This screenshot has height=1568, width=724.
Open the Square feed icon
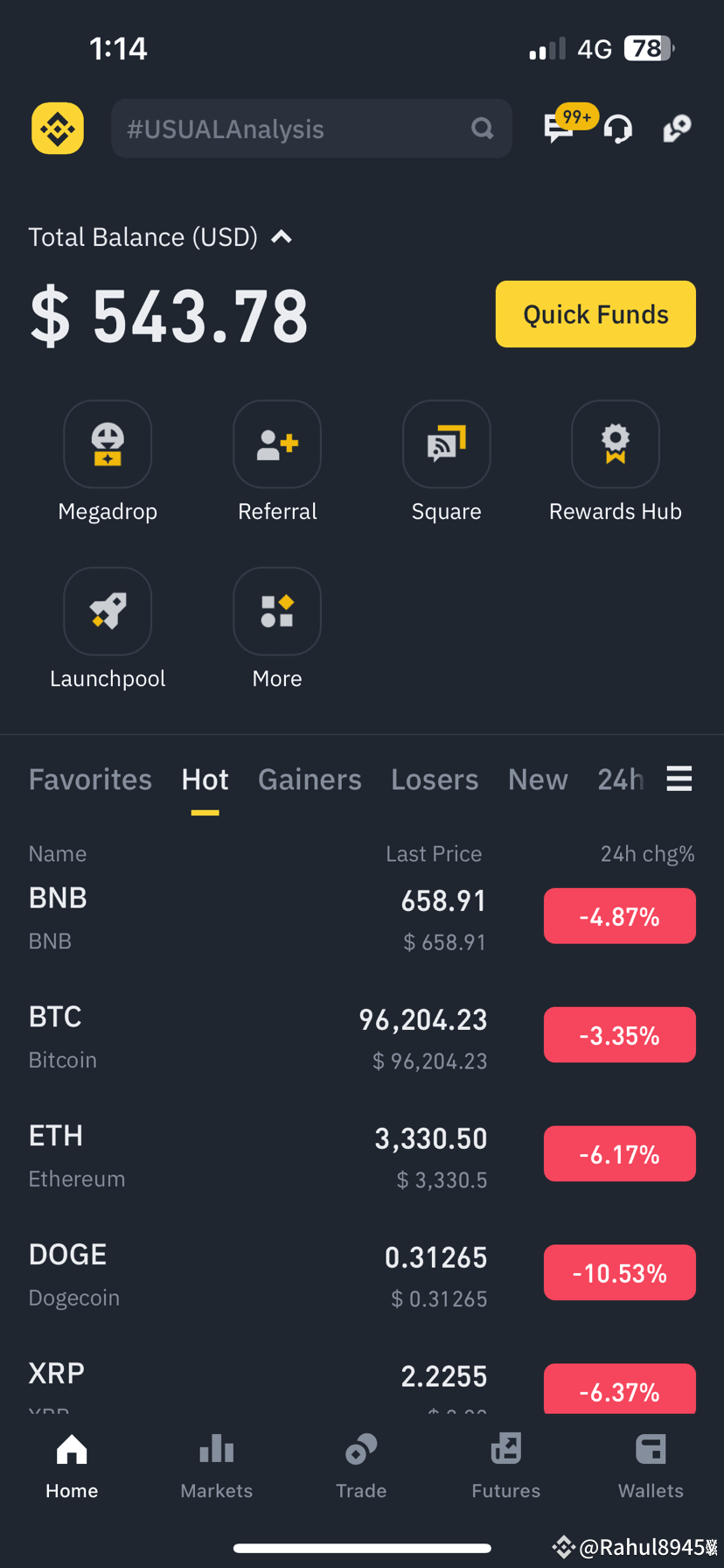446,444
